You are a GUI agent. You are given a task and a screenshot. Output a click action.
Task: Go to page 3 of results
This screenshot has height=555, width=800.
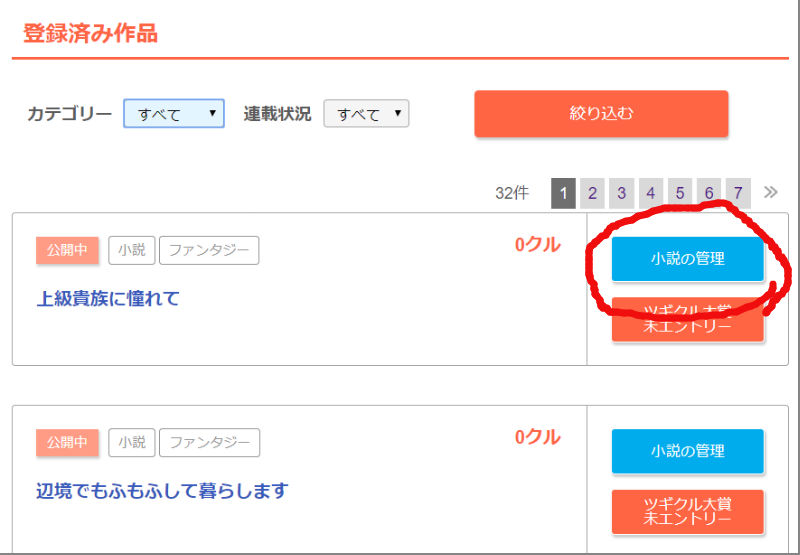pyautogui.click(x=621, y=193)
